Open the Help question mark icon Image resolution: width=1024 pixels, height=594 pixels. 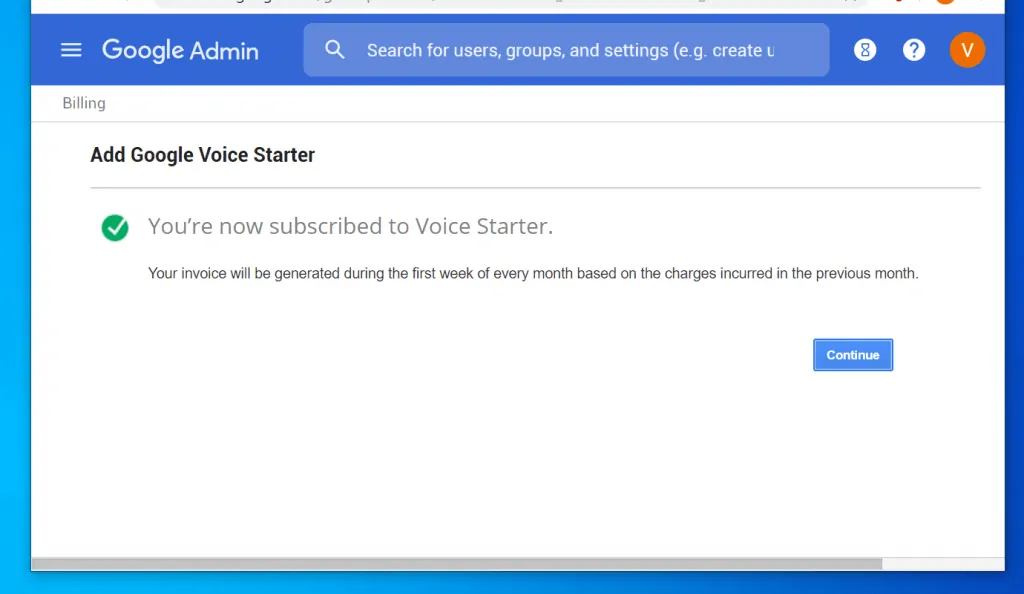coord(914,50)
